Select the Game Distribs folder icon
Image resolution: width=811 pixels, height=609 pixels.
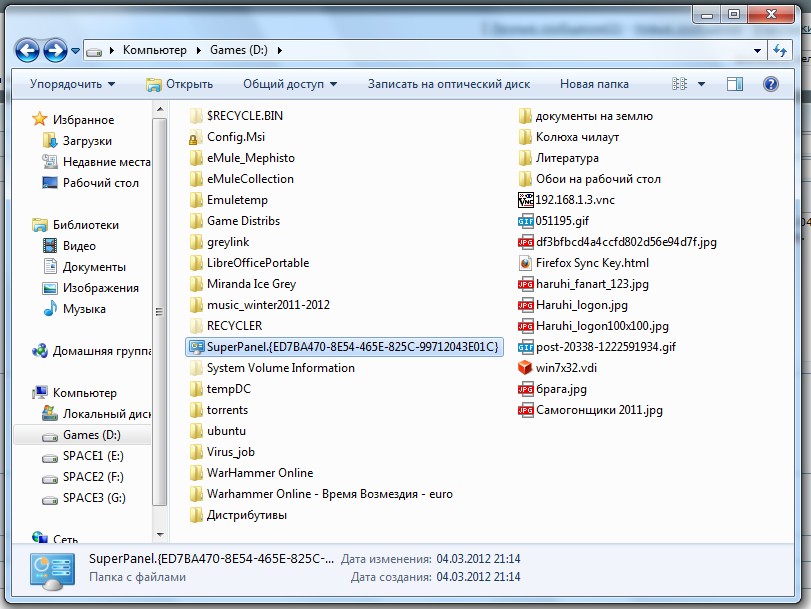tap(196, 221)
